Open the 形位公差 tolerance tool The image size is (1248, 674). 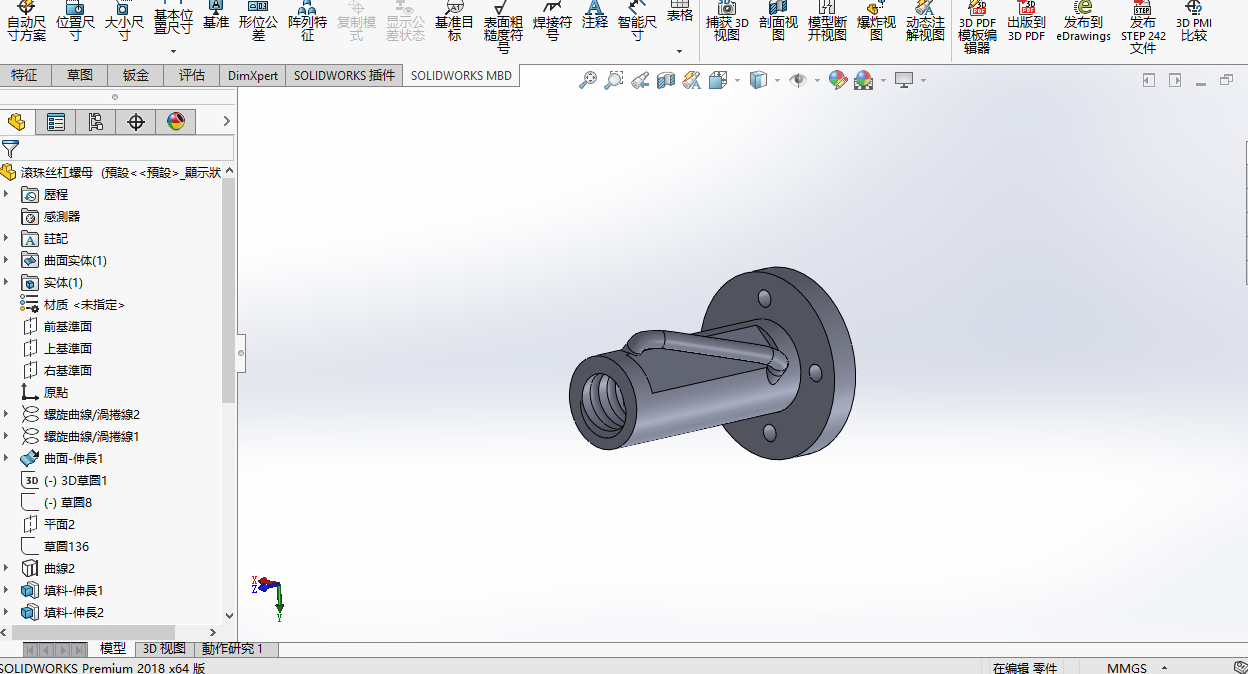258,21
